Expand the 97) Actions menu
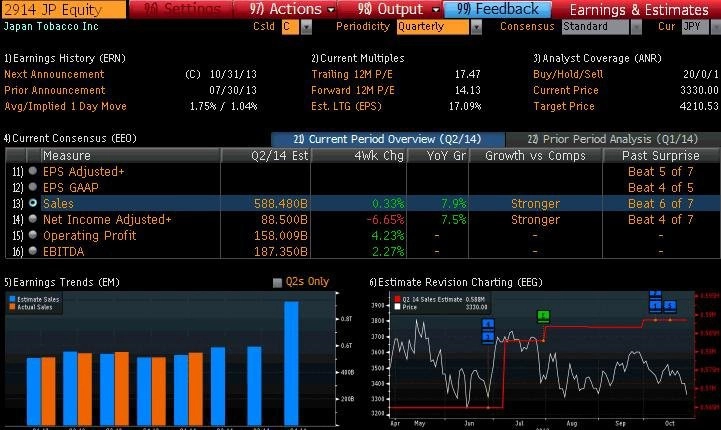Viewport: 721px width, 430px height. tap(292, 9)
